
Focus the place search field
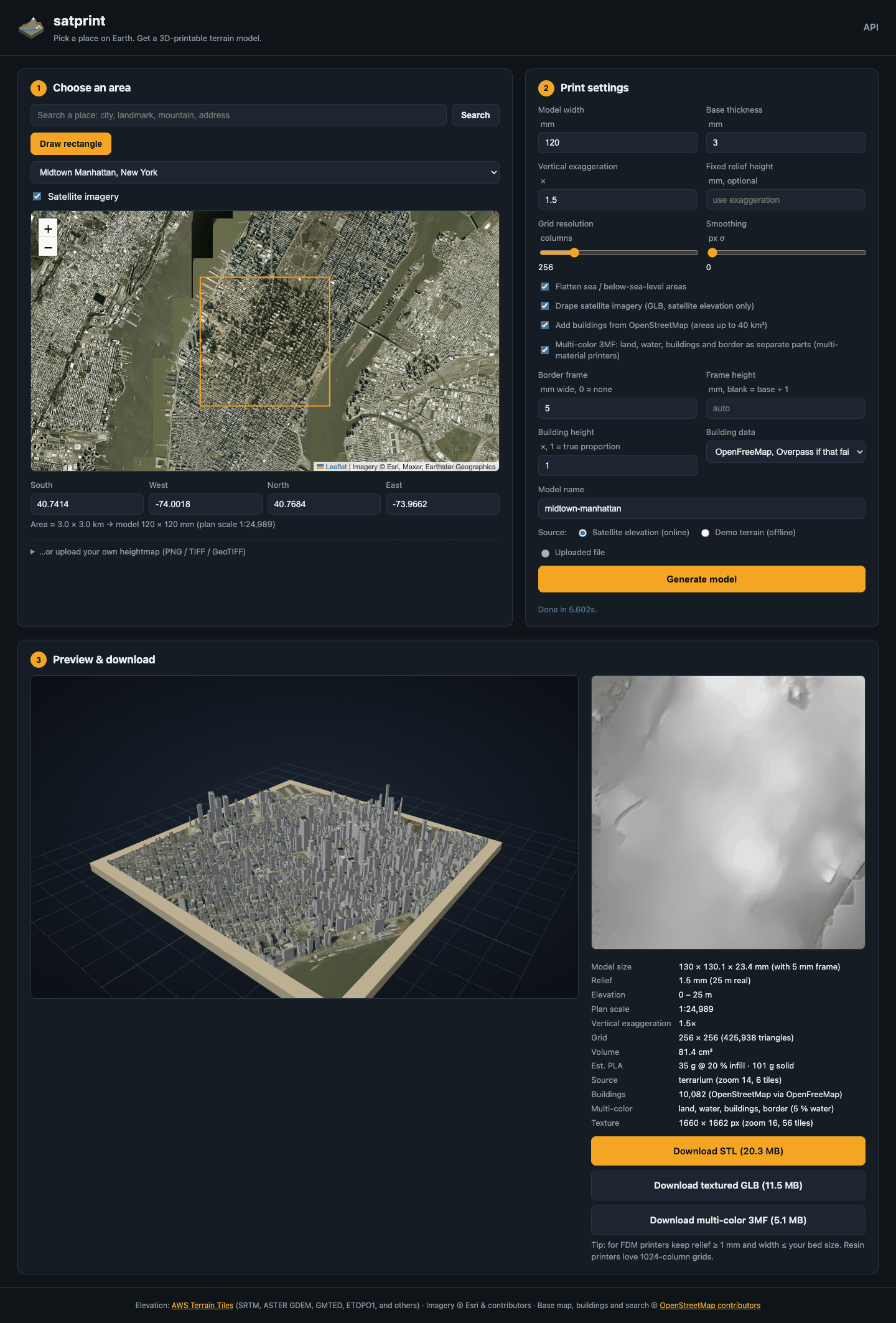pos(238,115)
